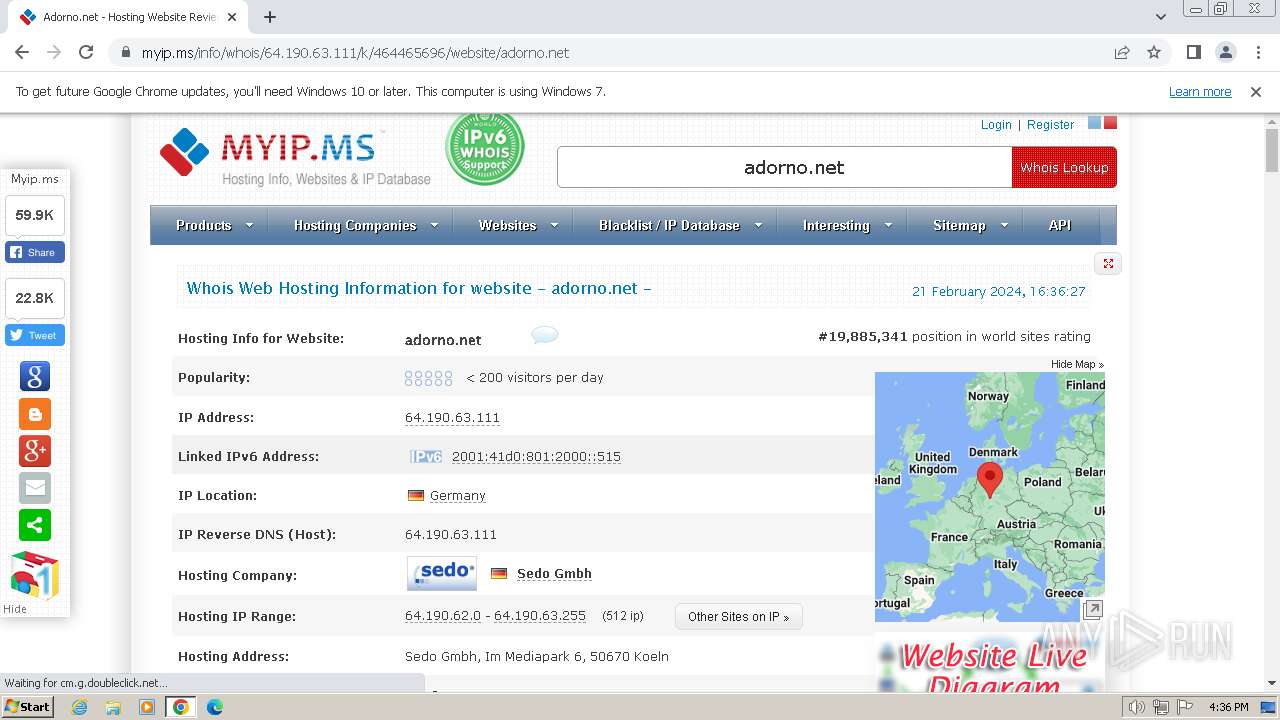Click the red expand icon near date
The image size is (1280, 720).
pos(1108,264)
